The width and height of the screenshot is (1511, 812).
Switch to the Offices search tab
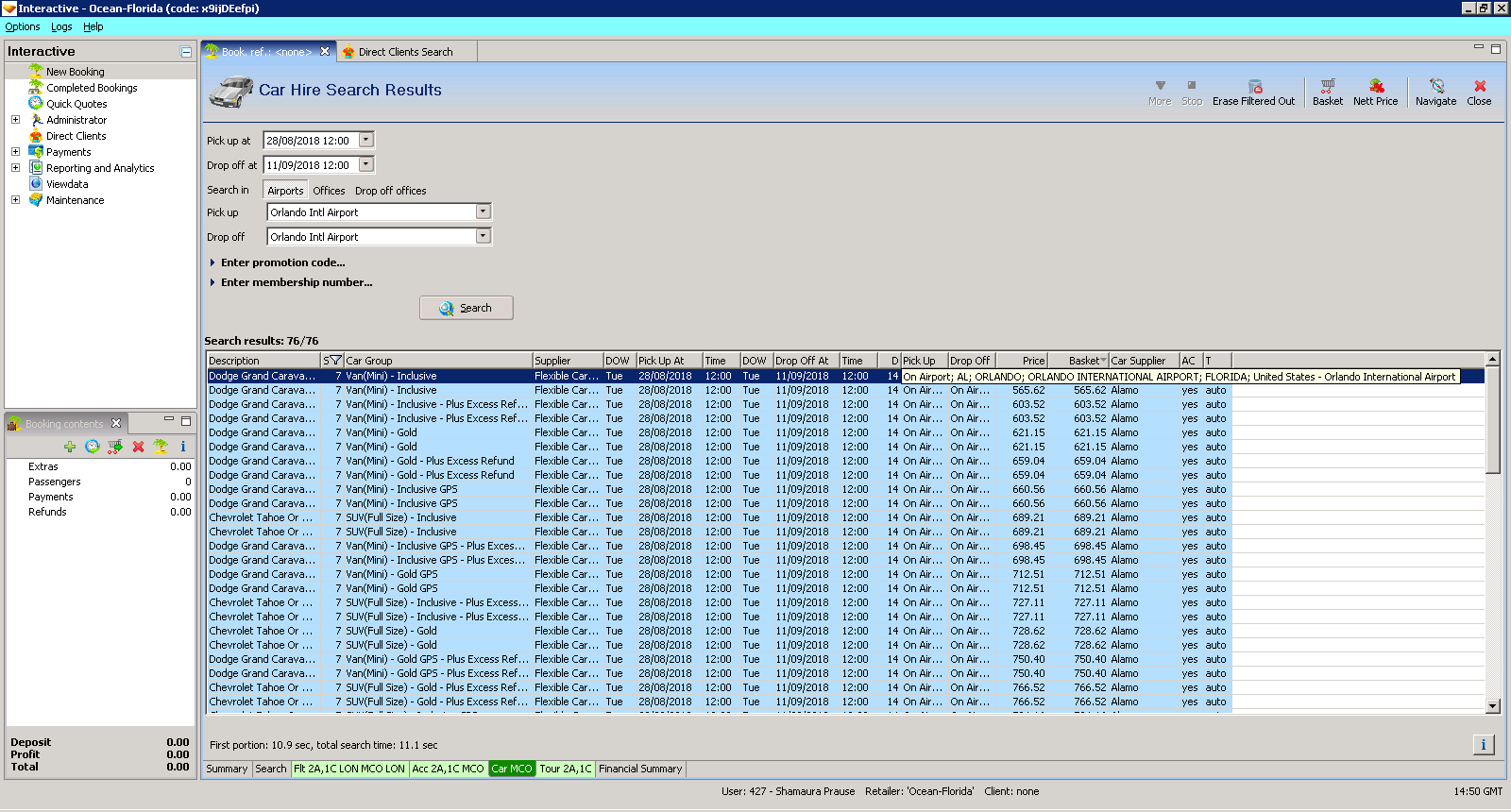[x=329, y=191]
